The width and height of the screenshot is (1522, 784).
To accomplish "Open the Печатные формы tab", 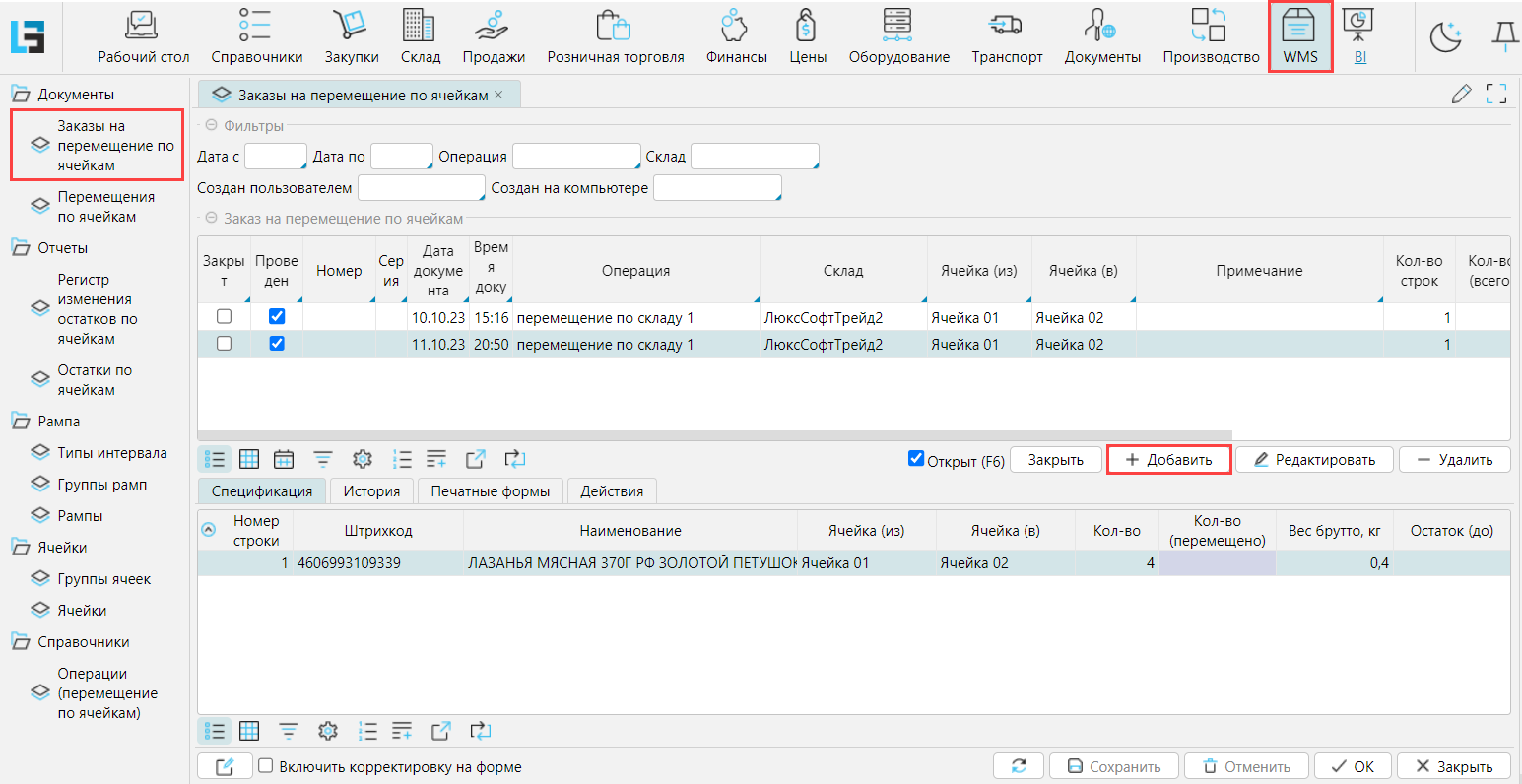I will [x=490, y=491].
